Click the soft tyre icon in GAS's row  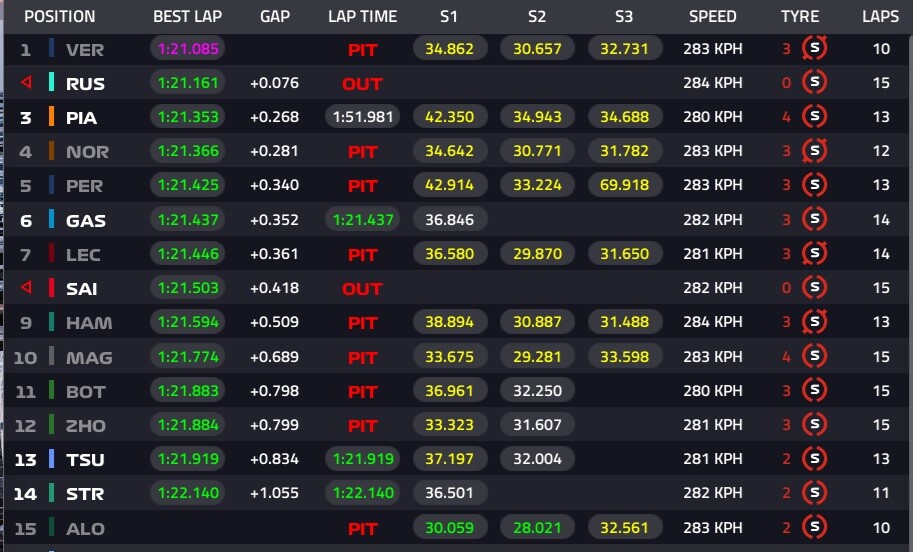(816, 220)
